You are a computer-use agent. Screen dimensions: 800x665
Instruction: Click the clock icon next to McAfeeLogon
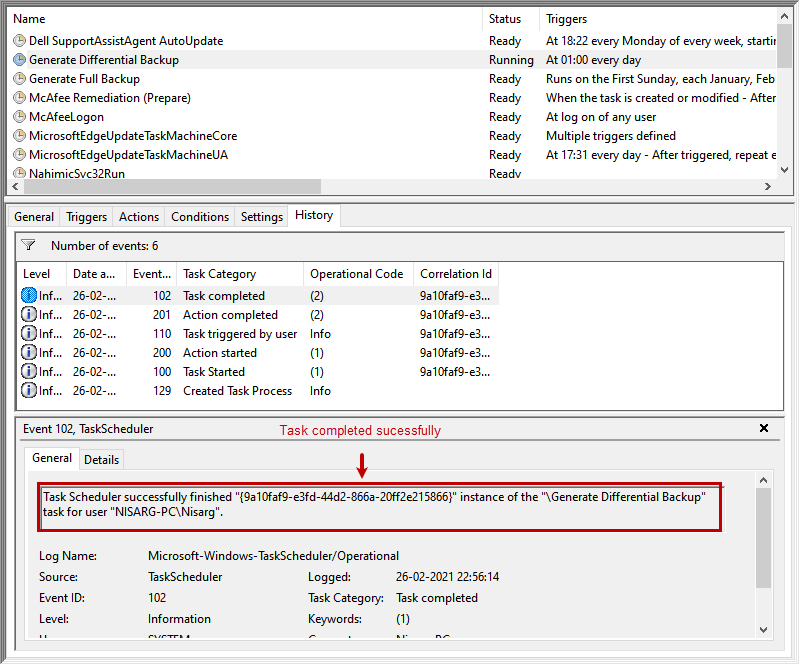click(19, 116)
